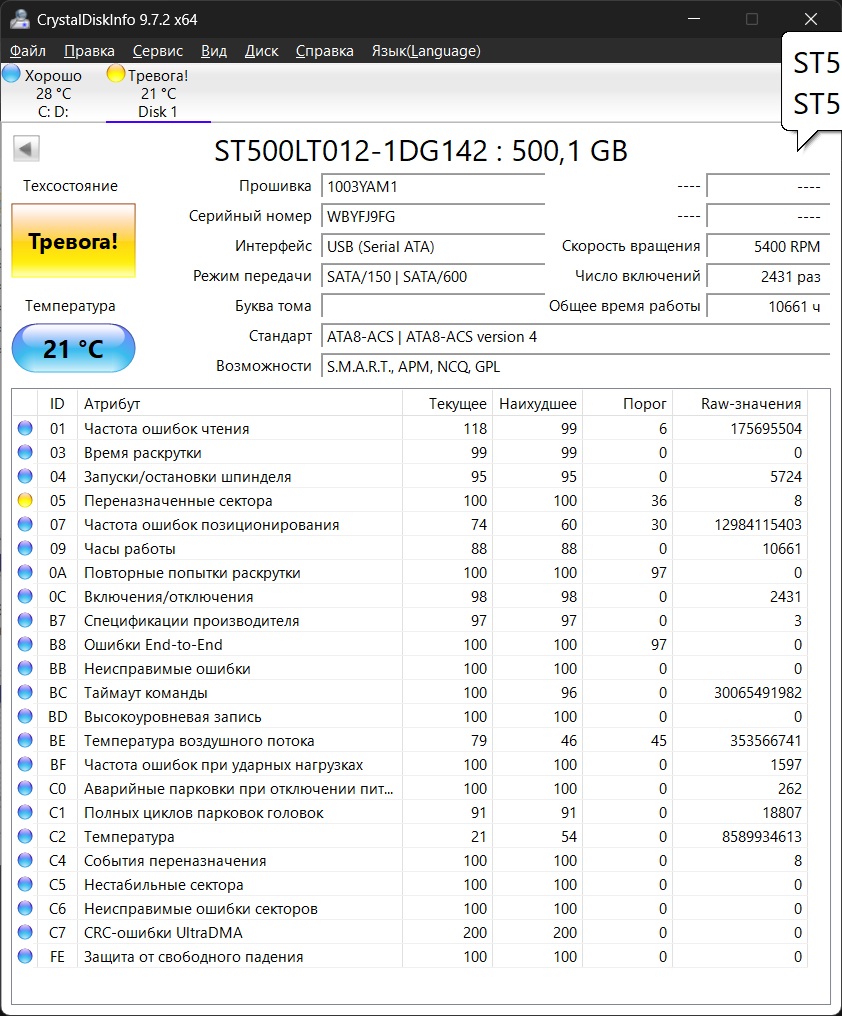Click the status icon for Спецификации производителя
This screenshot has height=1016, width=842.
pos(25,620)
